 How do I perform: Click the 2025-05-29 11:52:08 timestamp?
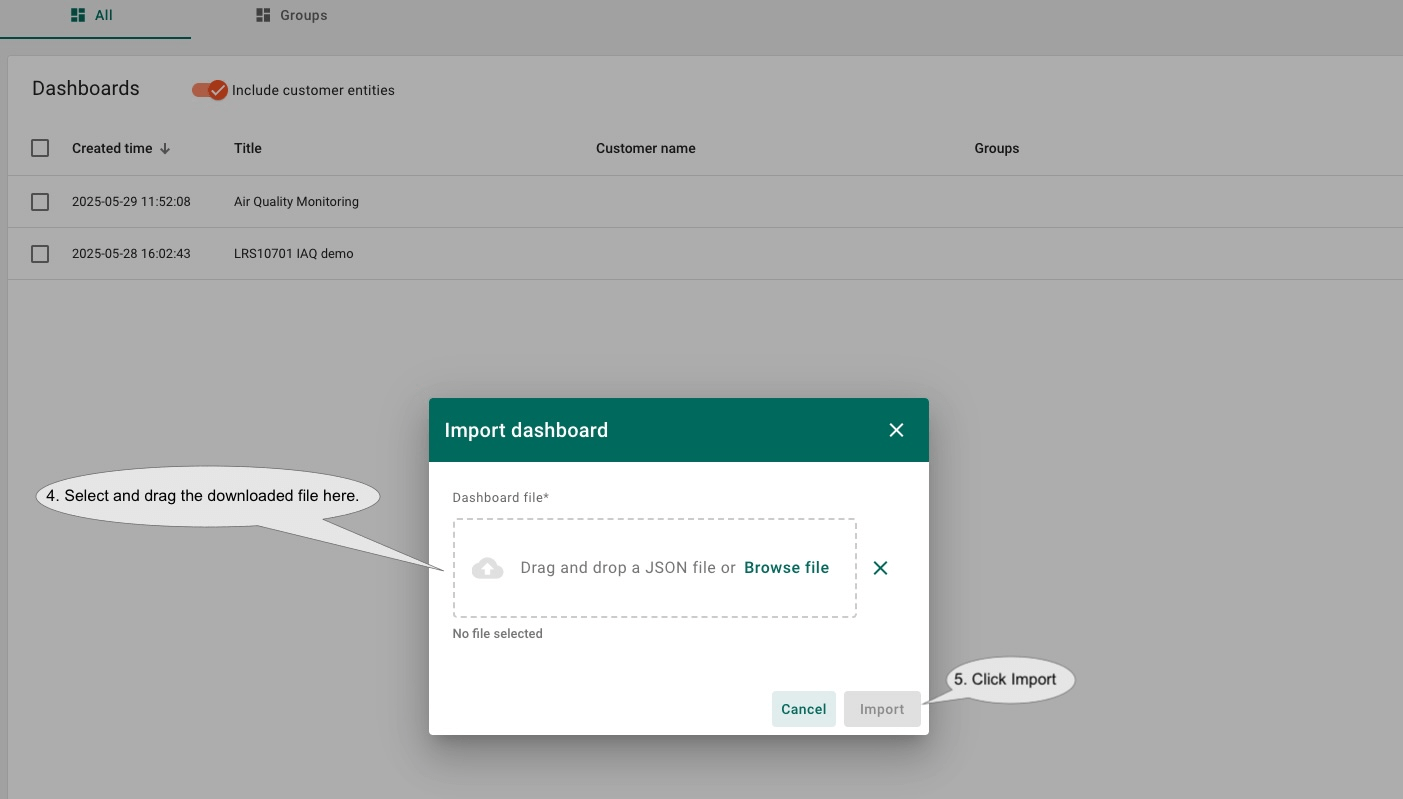tap(131, 202)
